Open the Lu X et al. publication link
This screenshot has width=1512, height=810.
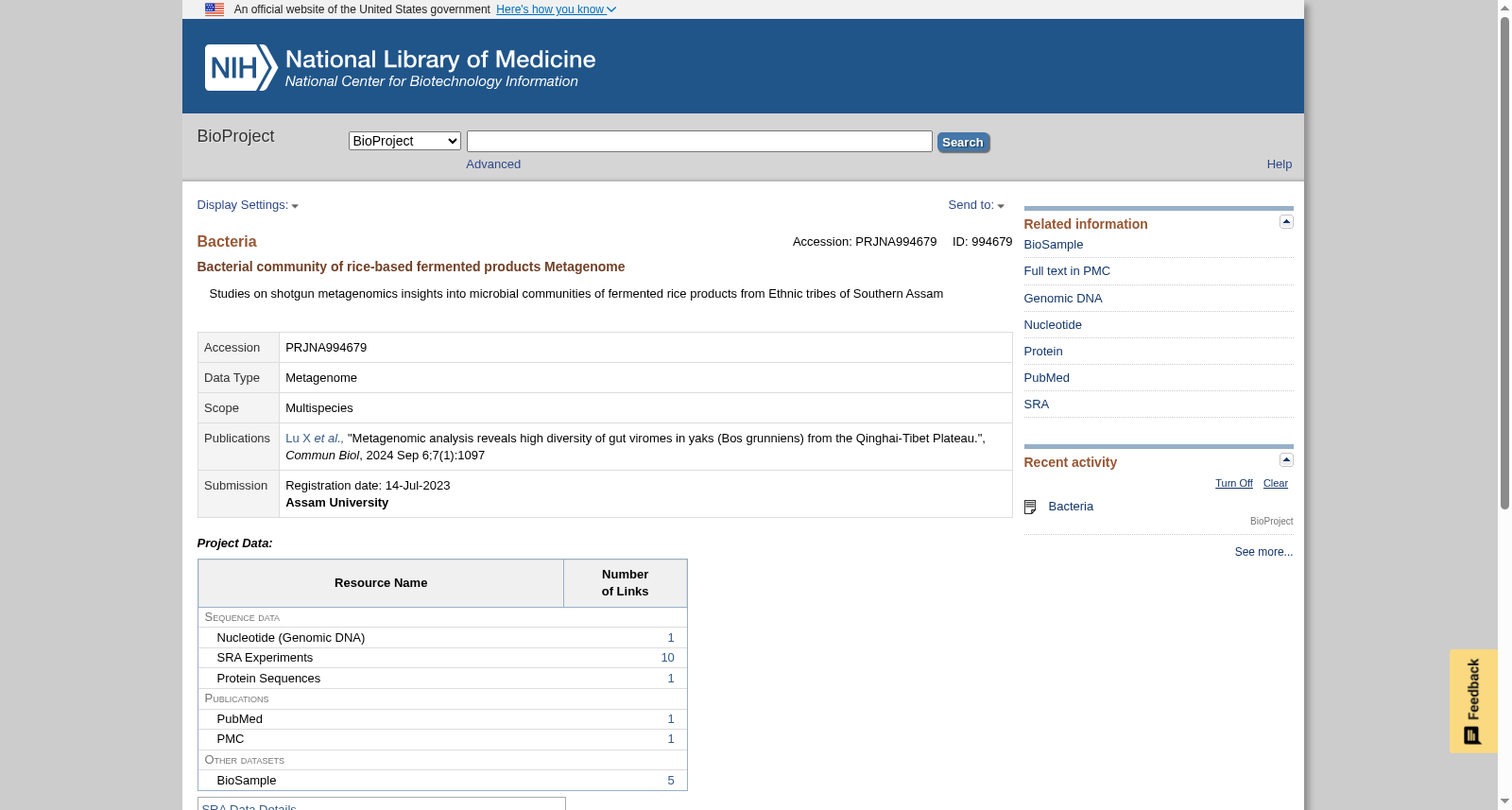[x=315, y=439]
